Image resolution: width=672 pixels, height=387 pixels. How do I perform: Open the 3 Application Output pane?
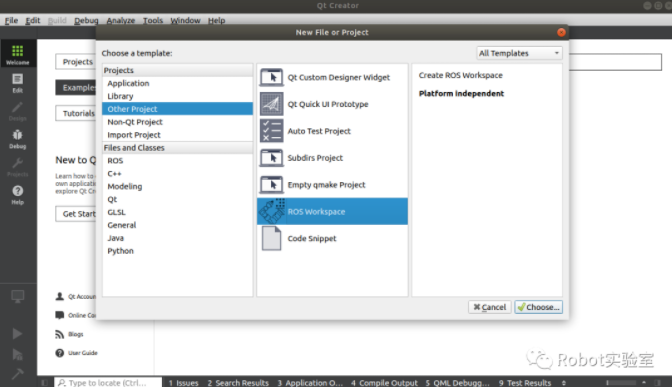[x=310, y=383]
